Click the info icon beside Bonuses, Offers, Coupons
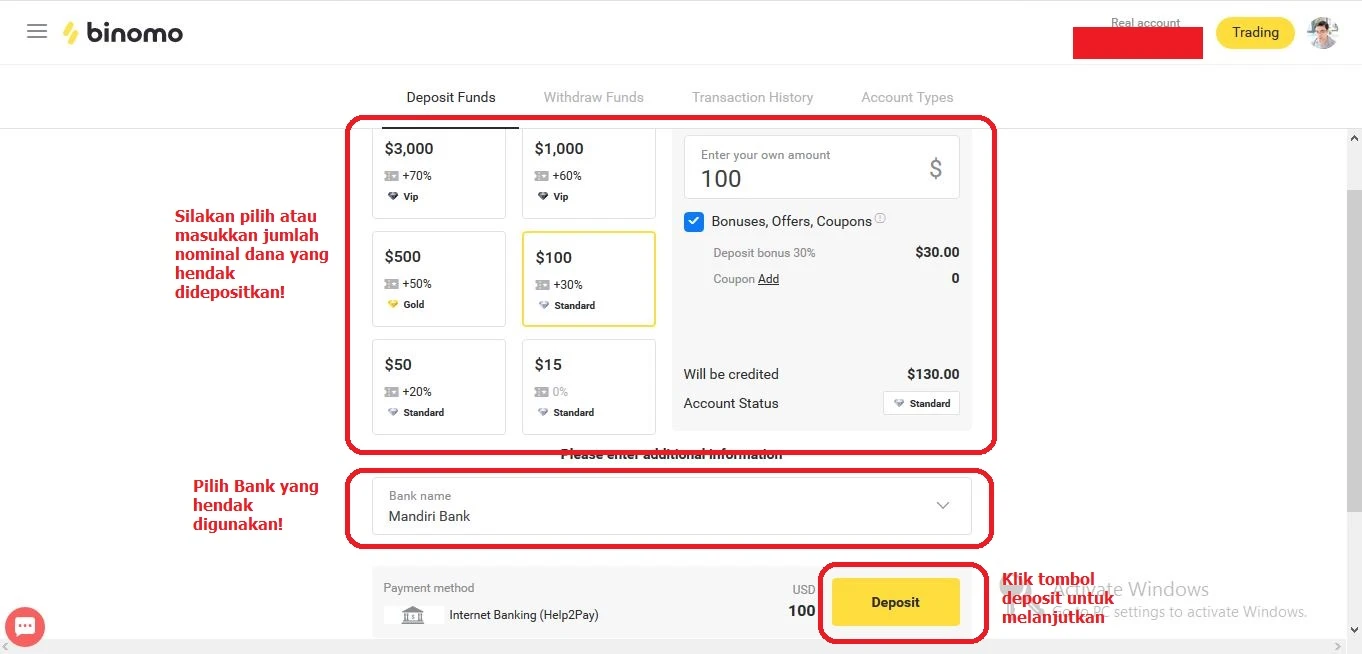The width and height of the screenshot is (1362, 654). point(880,219)
